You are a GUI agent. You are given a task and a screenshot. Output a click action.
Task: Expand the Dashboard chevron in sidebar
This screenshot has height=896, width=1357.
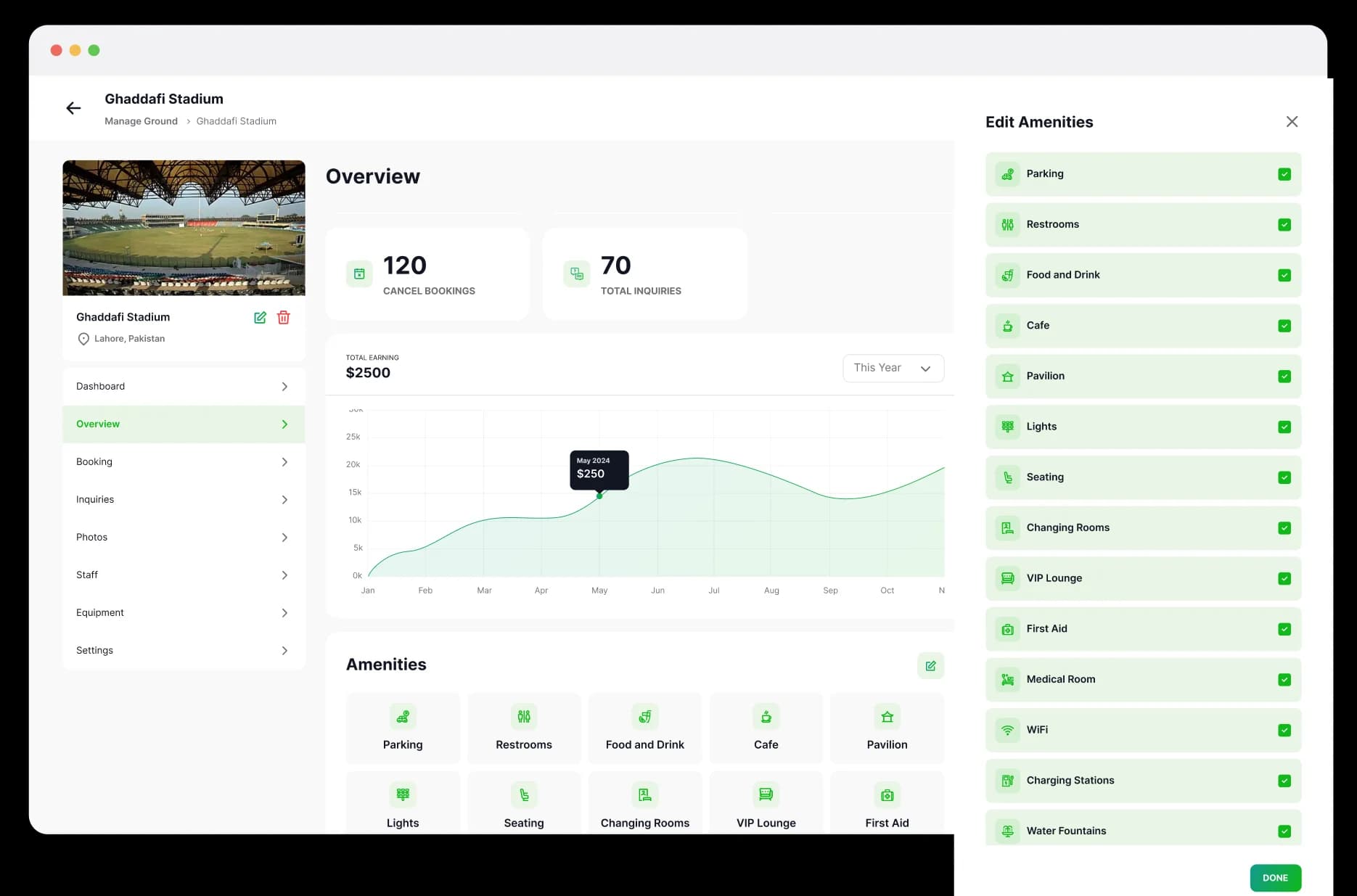point(284,387)
